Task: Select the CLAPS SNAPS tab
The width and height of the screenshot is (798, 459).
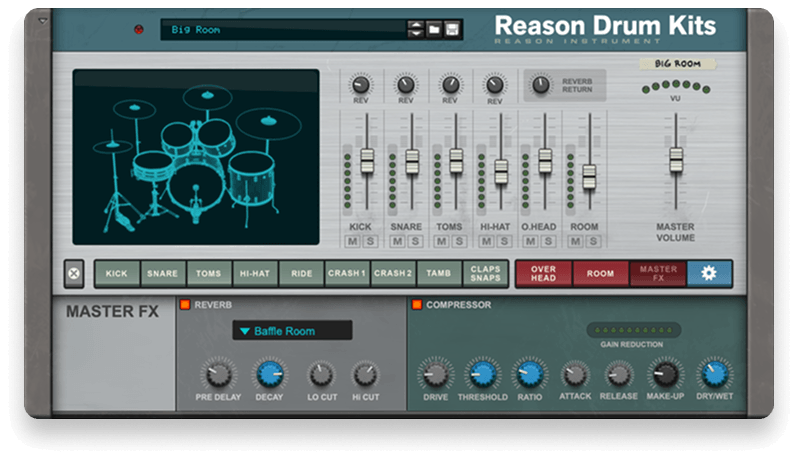Action: tap(486, 274)
